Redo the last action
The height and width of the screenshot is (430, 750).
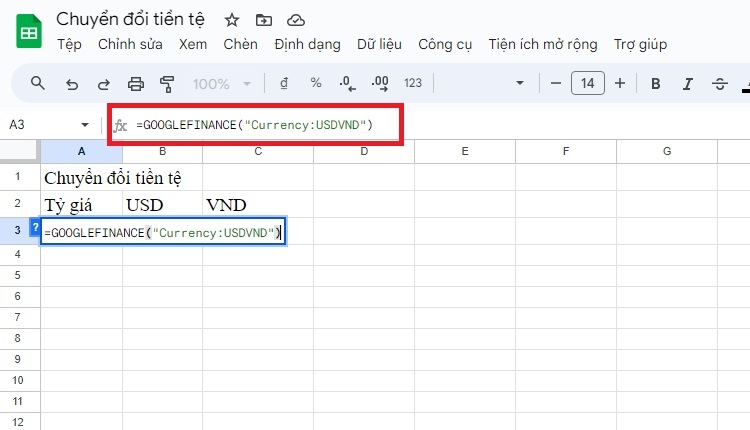coord(103,84)
